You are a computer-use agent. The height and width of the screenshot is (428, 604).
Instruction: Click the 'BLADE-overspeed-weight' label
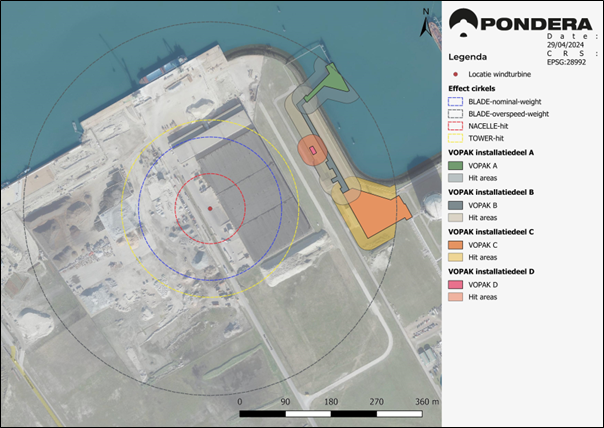click(x=508, y=114)
